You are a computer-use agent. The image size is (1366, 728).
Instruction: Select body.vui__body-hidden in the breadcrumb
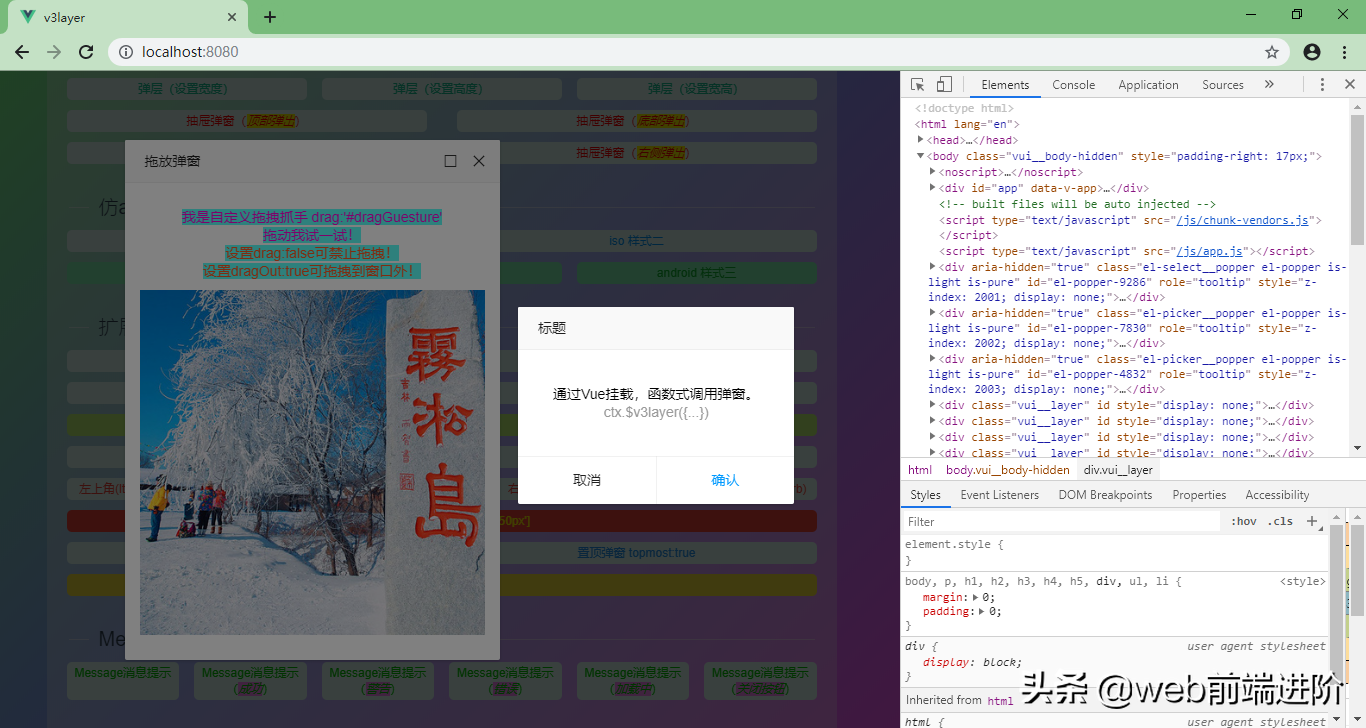point(1008,470)
